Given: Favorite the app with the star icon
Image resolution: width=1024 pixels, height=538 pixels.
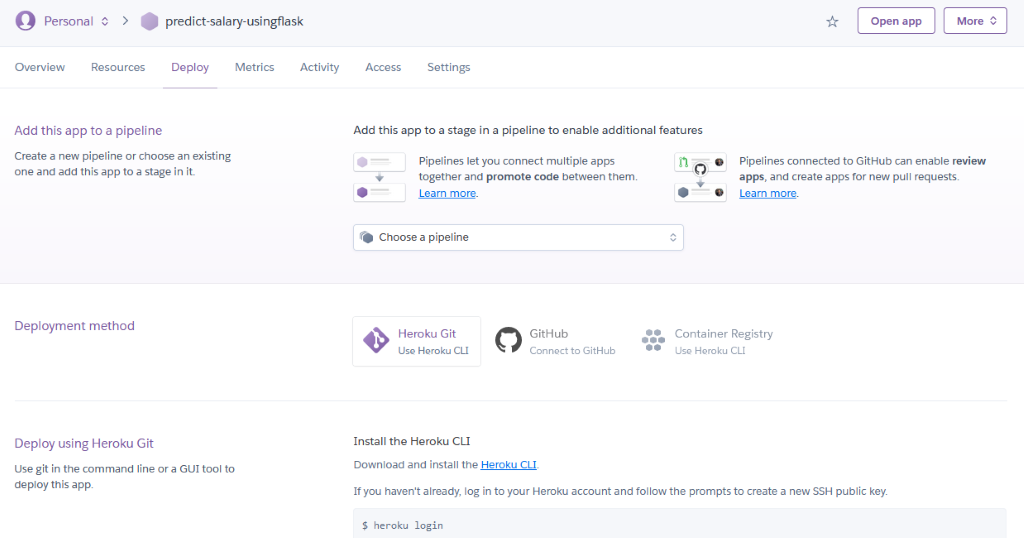Looking at the screenshot, I should [832, 22].
